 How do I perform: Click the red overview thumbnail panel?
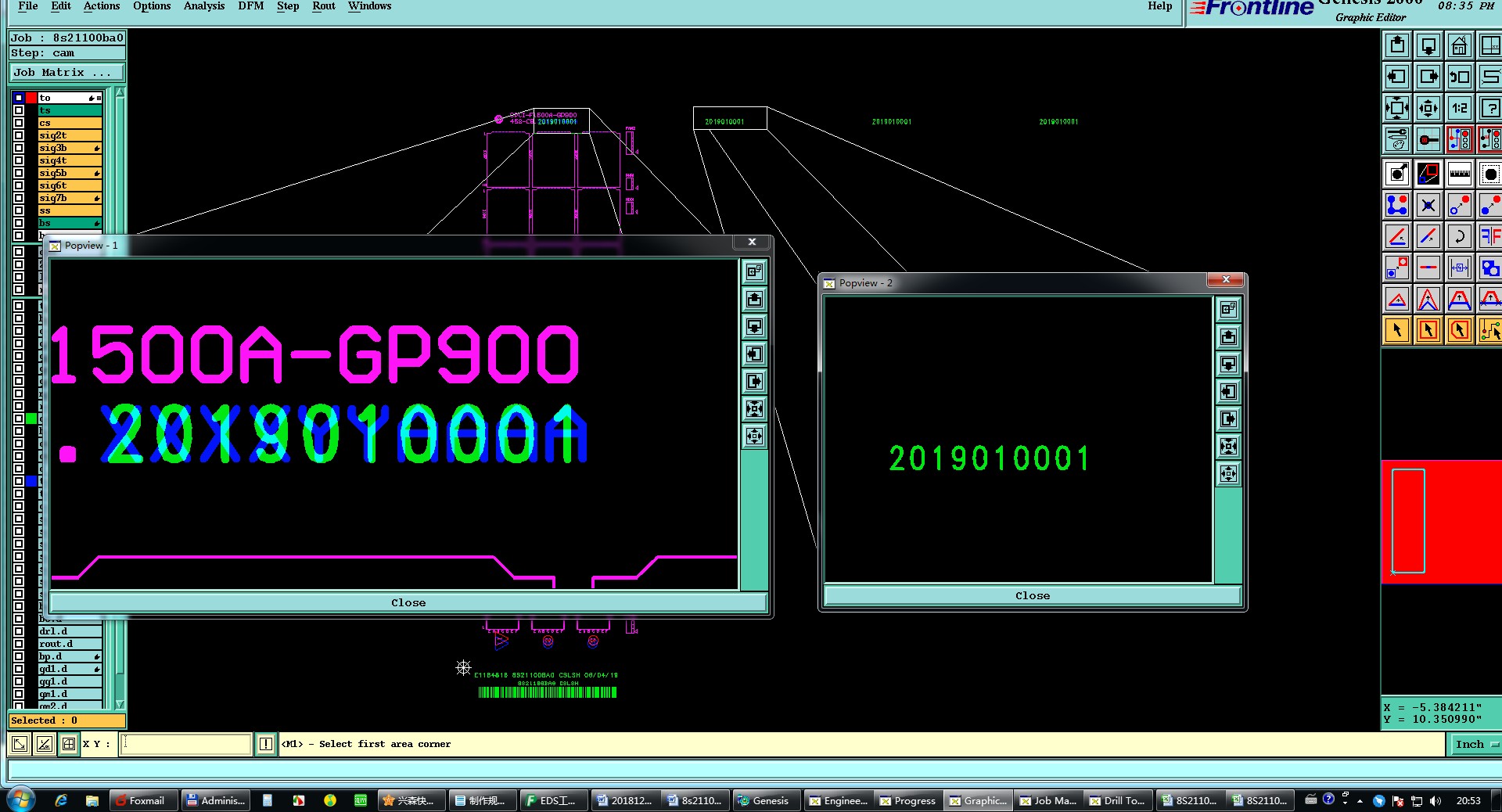tap(1441, 522)
